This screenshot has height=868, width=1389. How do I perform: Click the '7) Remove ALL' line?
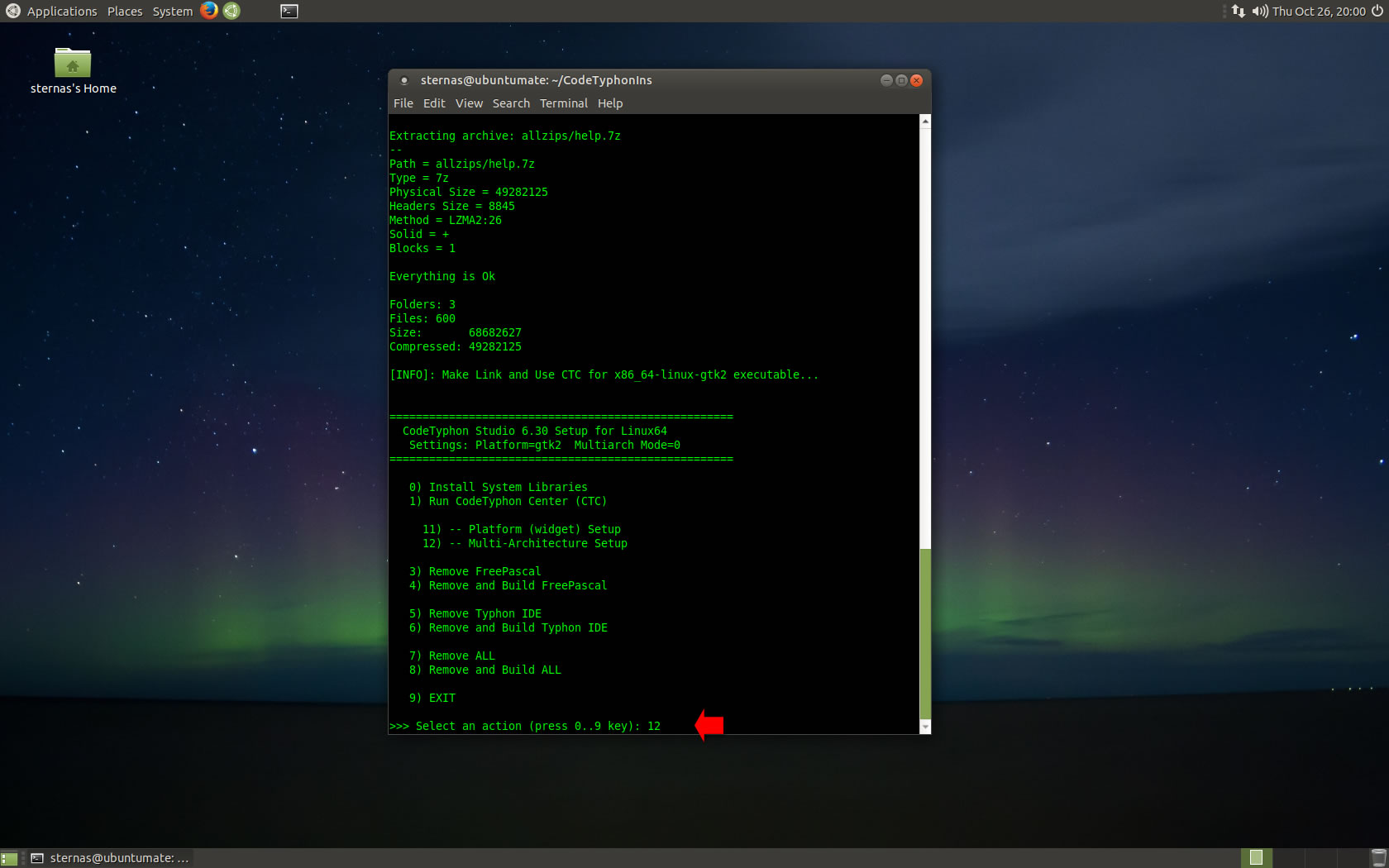coord(452,656)
